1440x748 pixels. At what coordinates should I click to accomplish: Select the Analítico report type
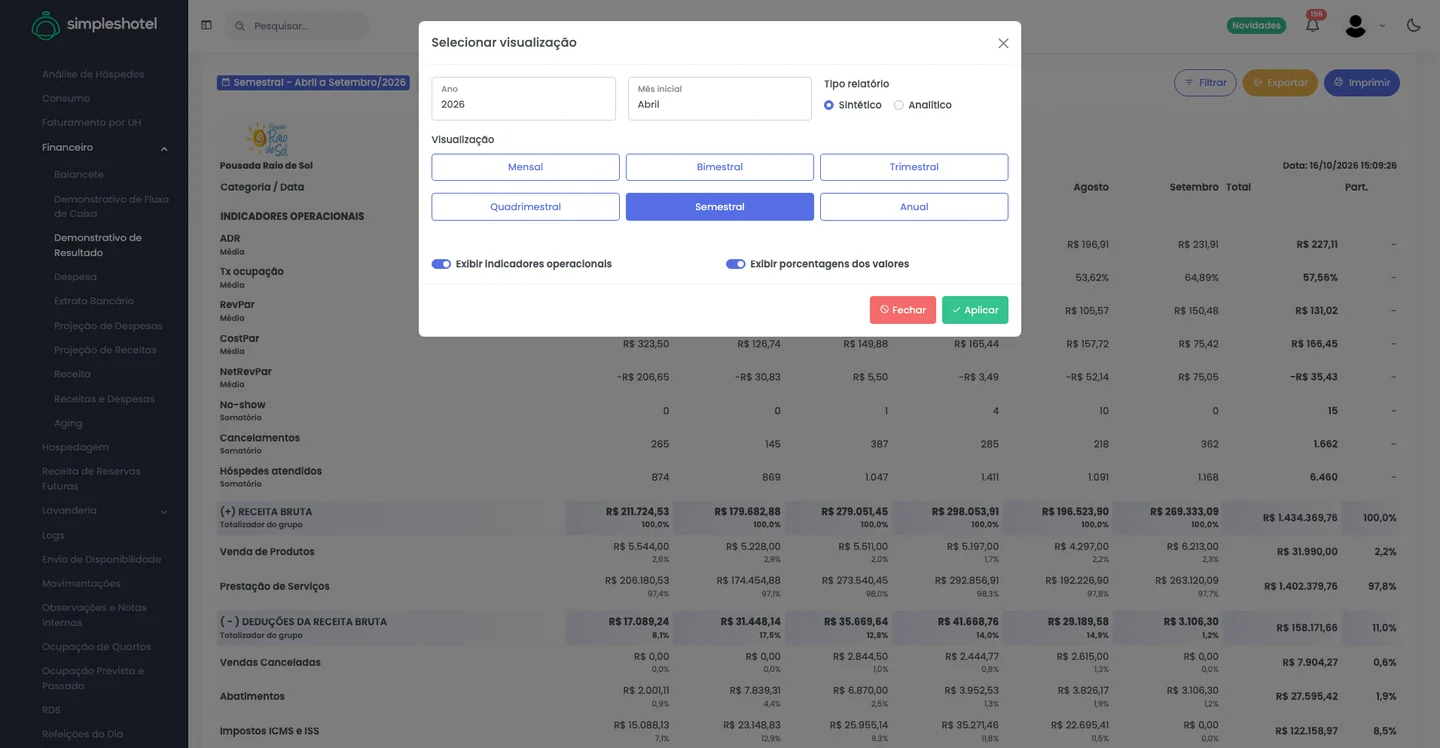point(899,105)
